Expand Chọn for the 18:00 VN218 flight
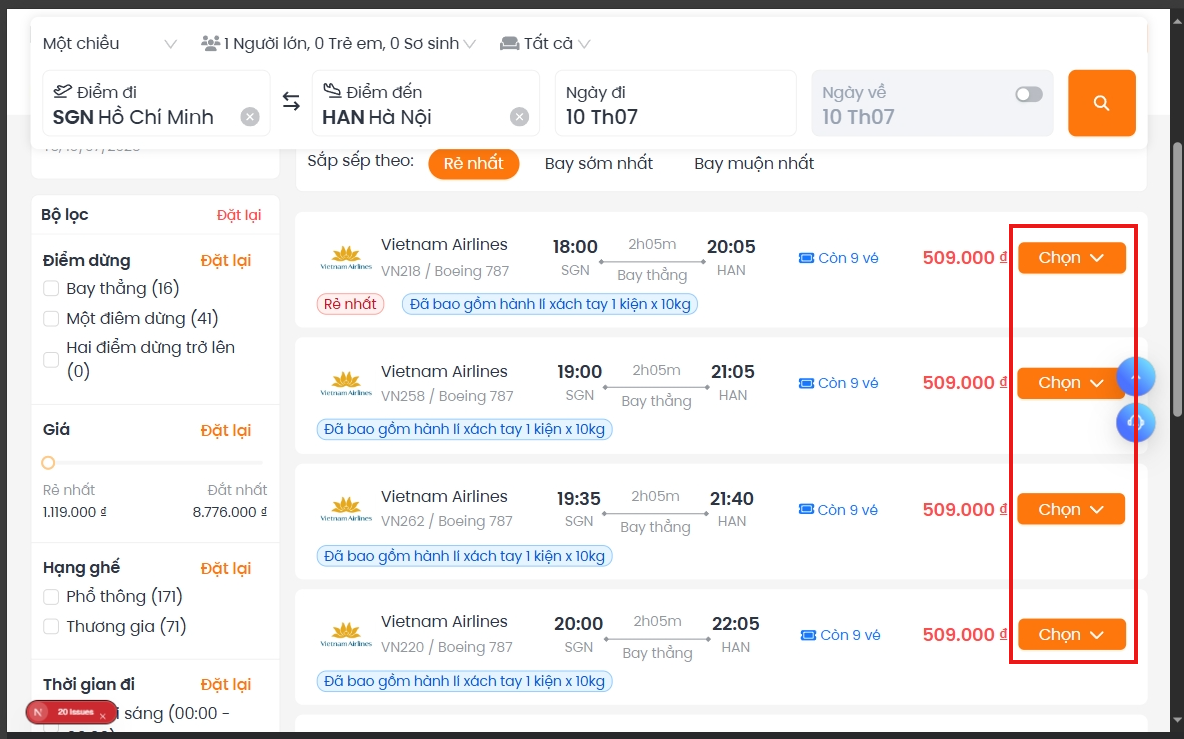 (1071, 258)
